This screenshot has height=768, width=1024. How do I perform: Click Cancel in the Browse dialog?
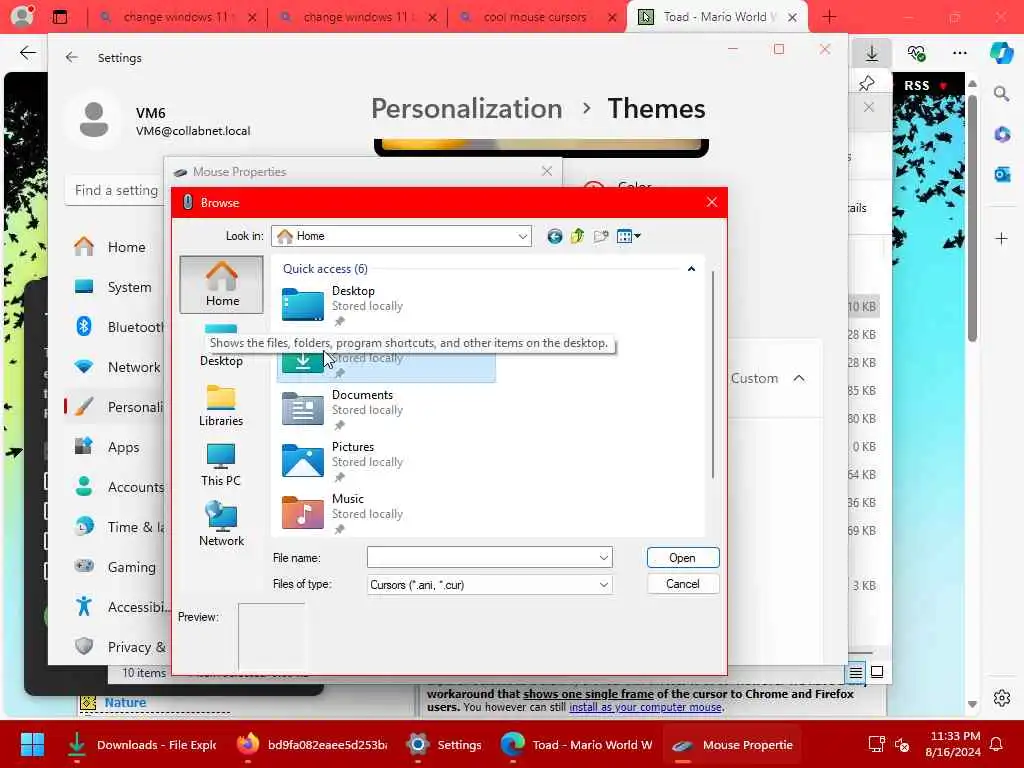click(682, 584)
